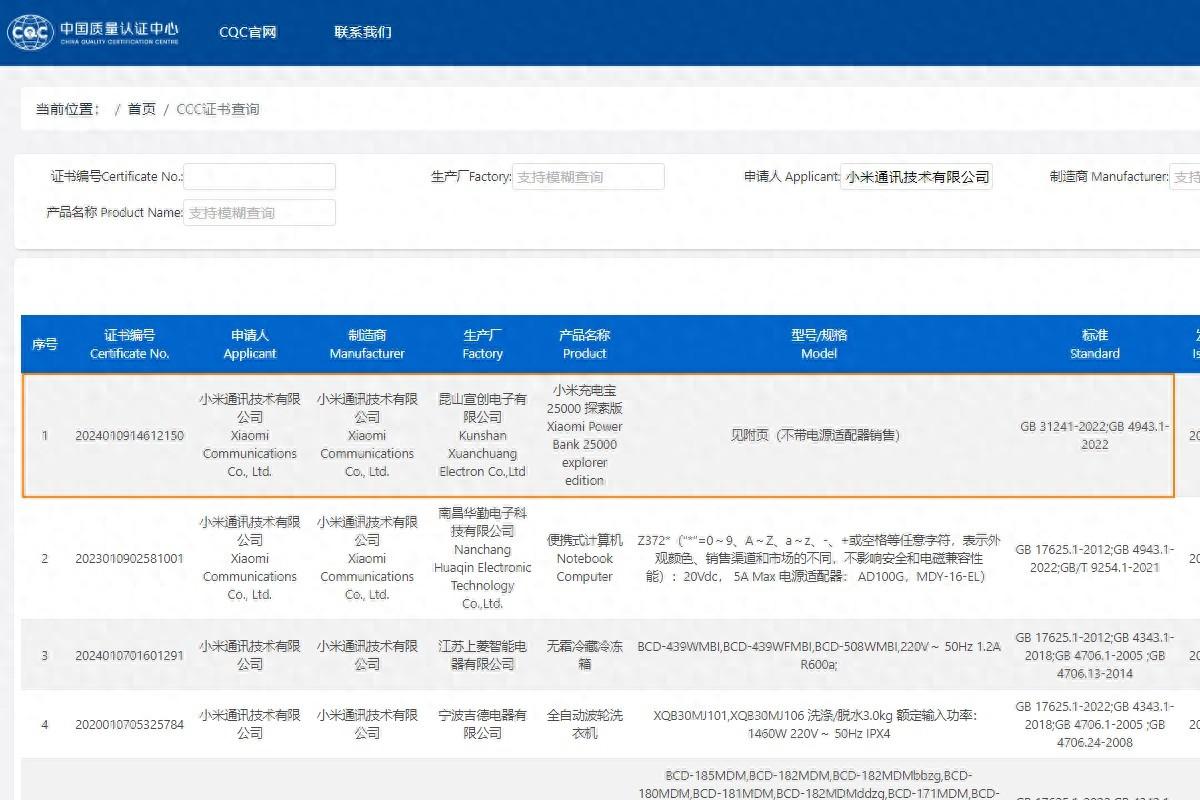1200x800 pixels.
Task: Click the 产品名称 Product Name search box
Action: coord(259,212)
